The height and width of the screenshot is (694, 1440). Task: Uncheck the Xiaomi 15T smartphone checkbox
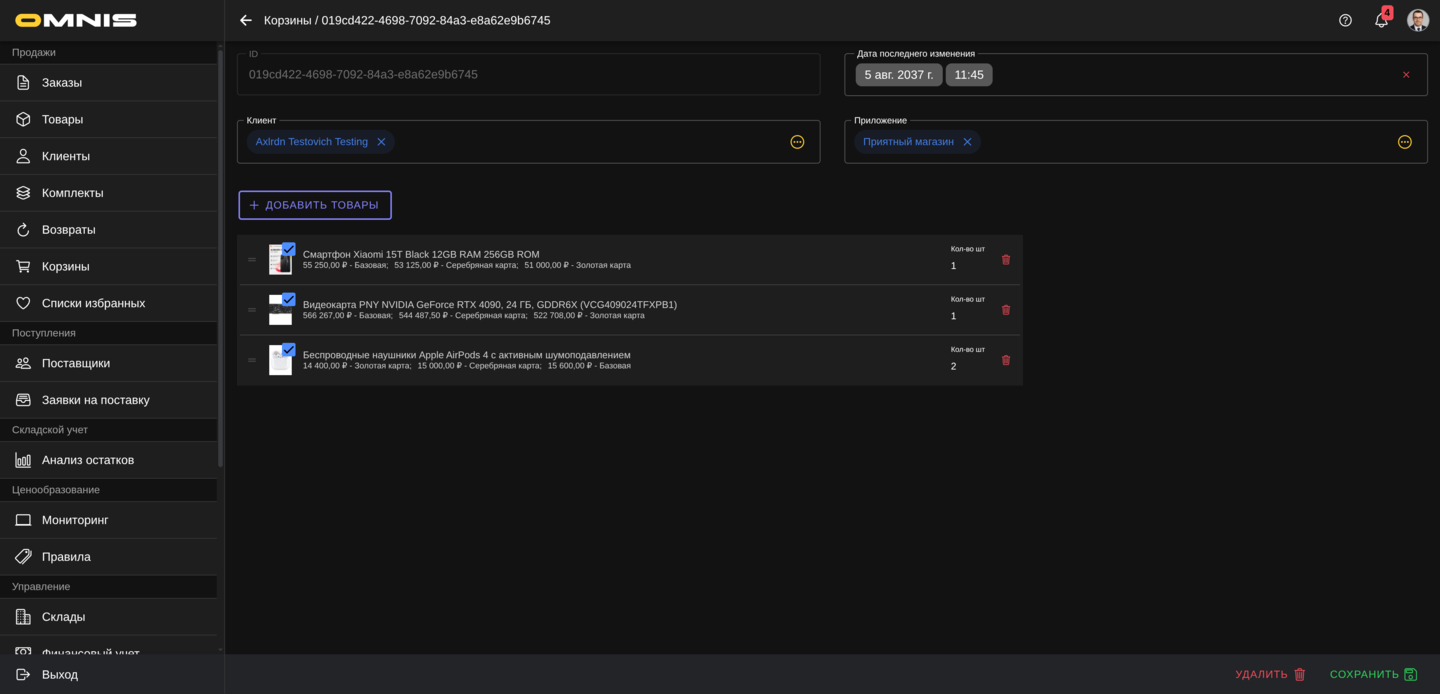click(288, 249)
